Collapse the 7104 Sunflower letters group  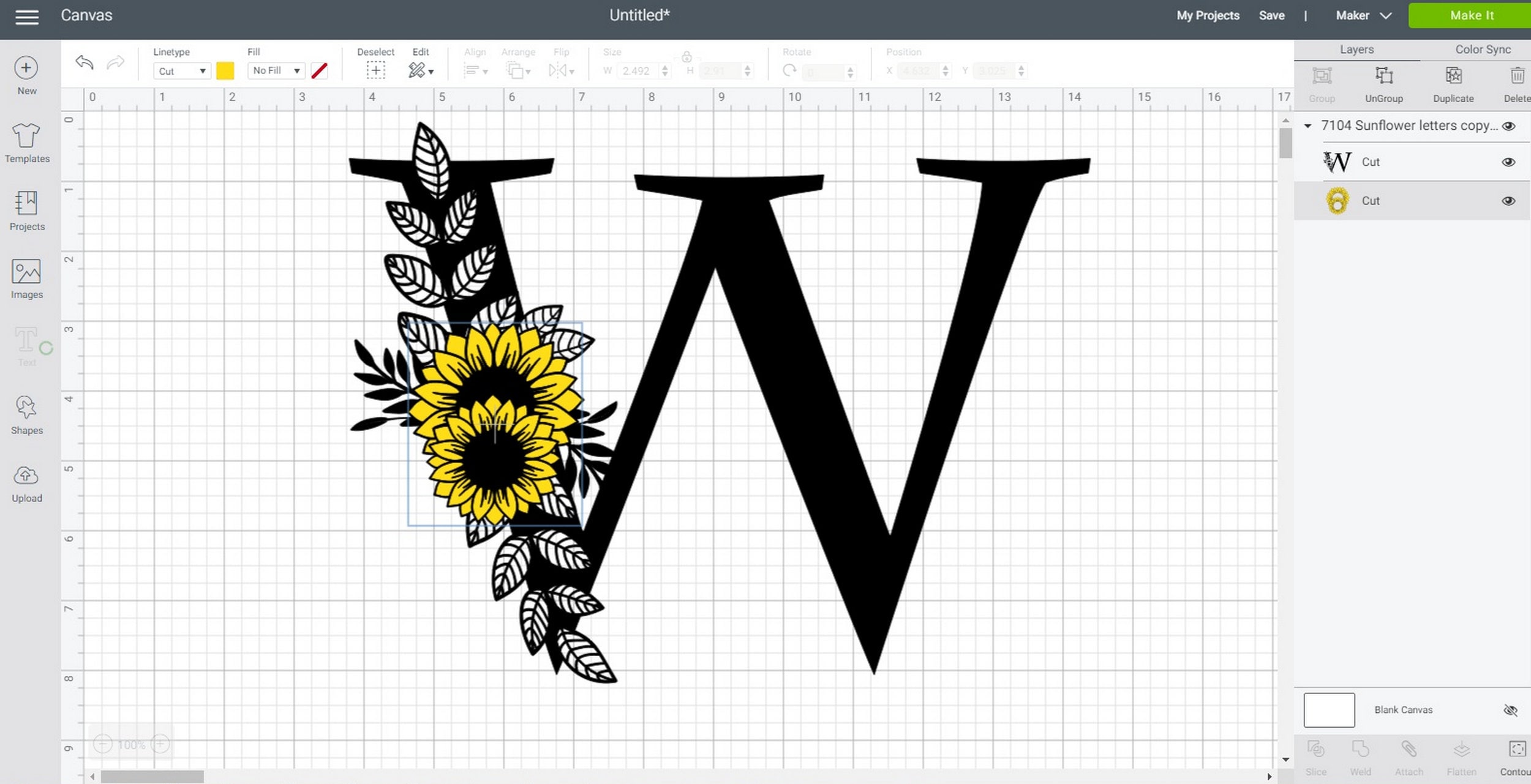[x=1308, y=125]
